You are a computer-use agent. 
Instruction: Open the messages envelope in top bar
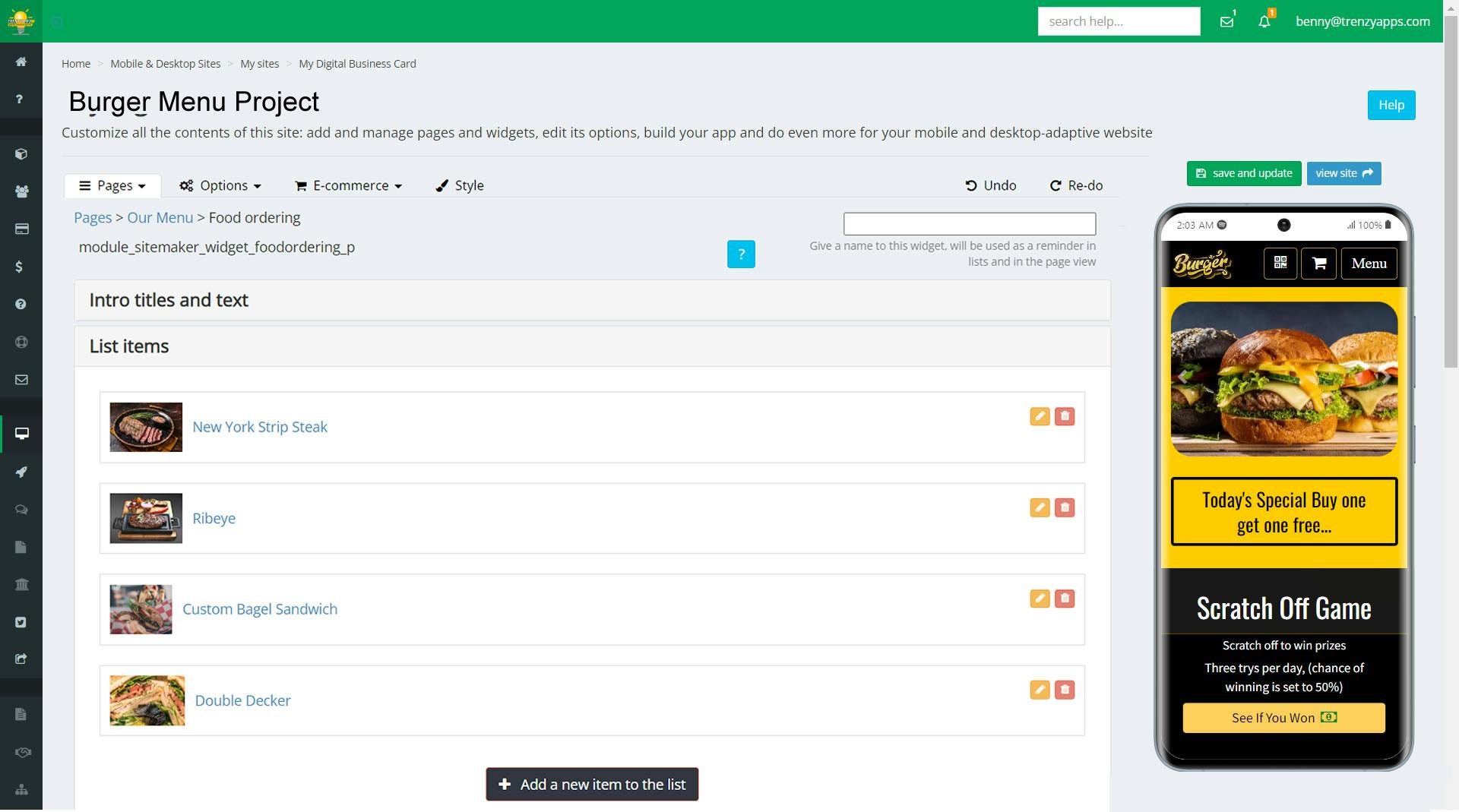(x=1226, y=21)
